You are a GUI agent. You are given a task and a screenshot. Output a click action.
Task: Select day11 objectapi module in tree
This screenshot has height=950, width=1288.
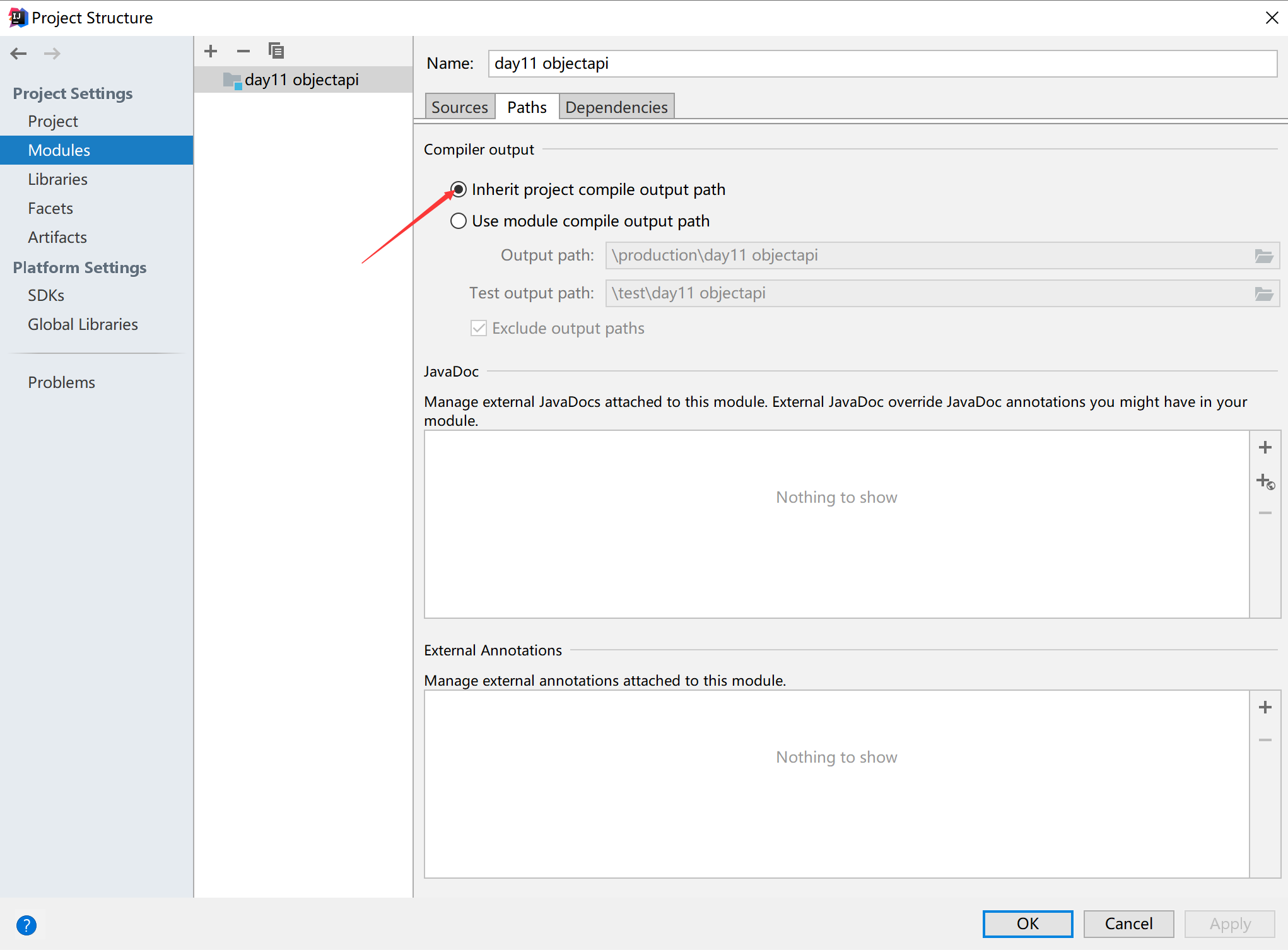(x=302, y=80)
